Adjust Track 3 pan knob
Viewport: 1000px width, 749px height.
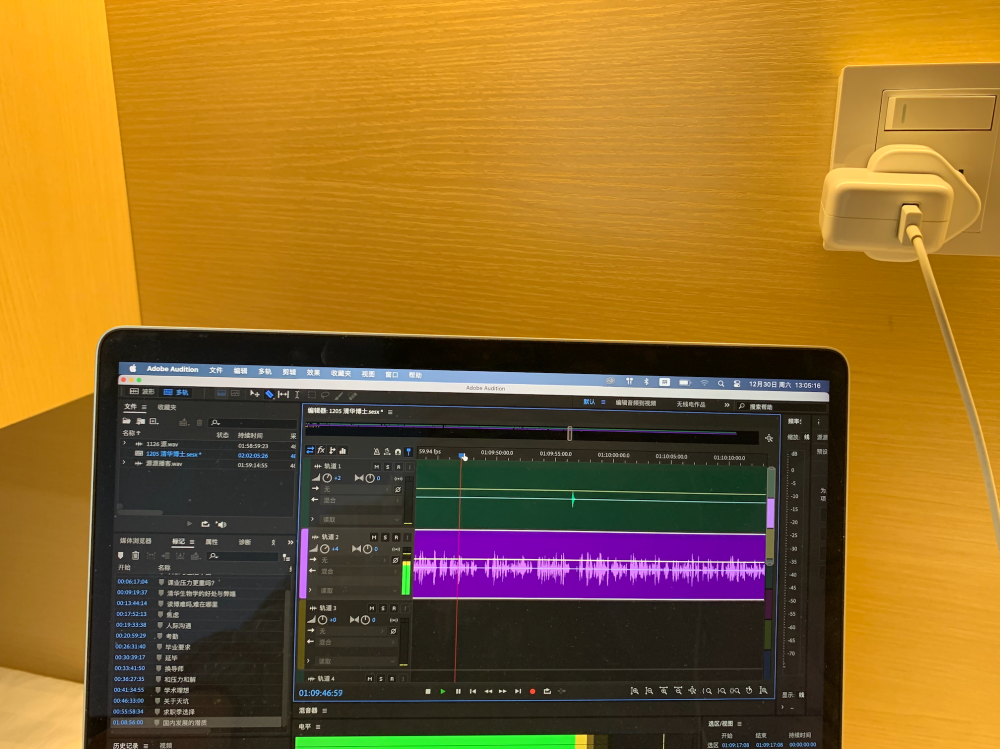[x=365, y=619]
